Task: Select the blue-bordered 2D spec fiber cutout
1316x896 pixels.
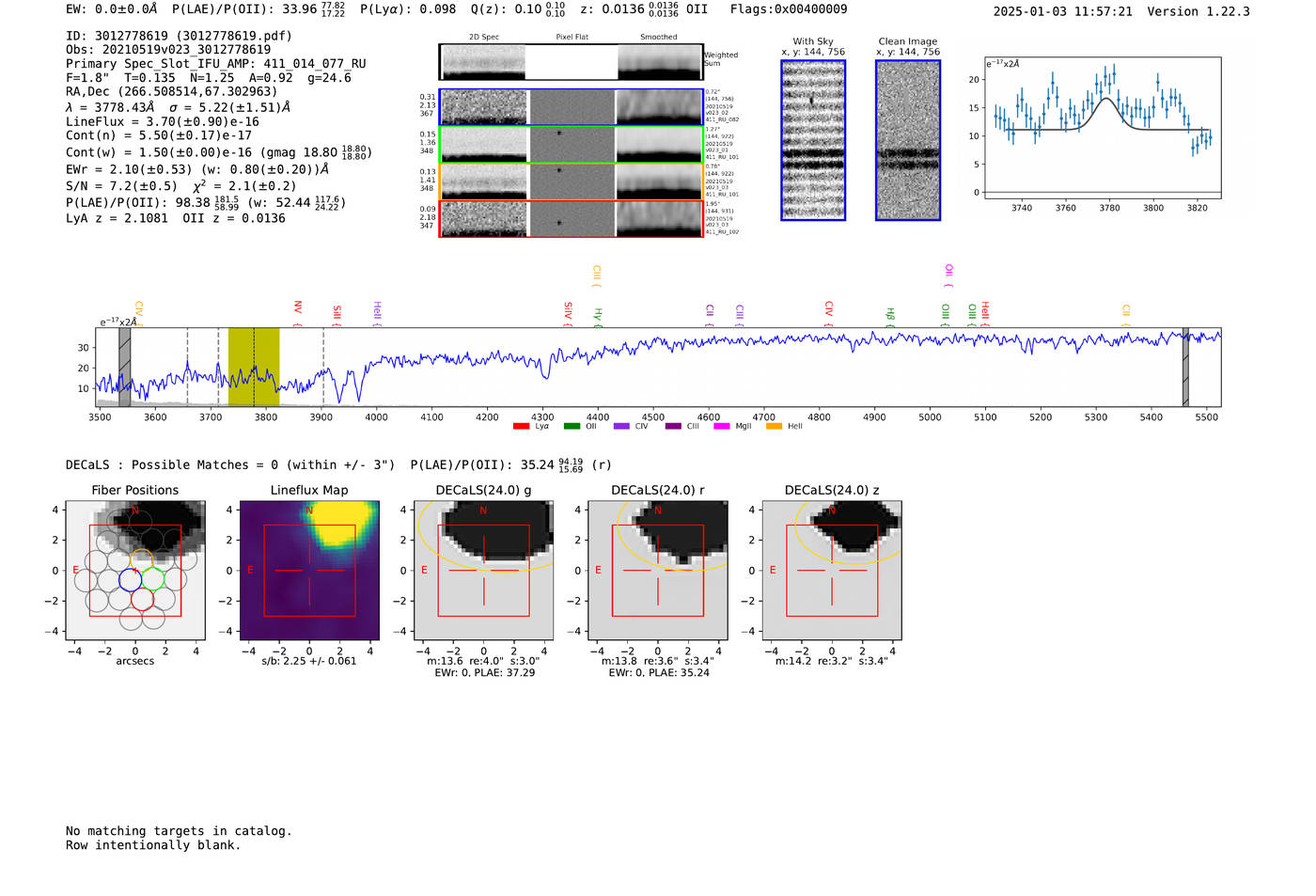Action: point(571,107)
